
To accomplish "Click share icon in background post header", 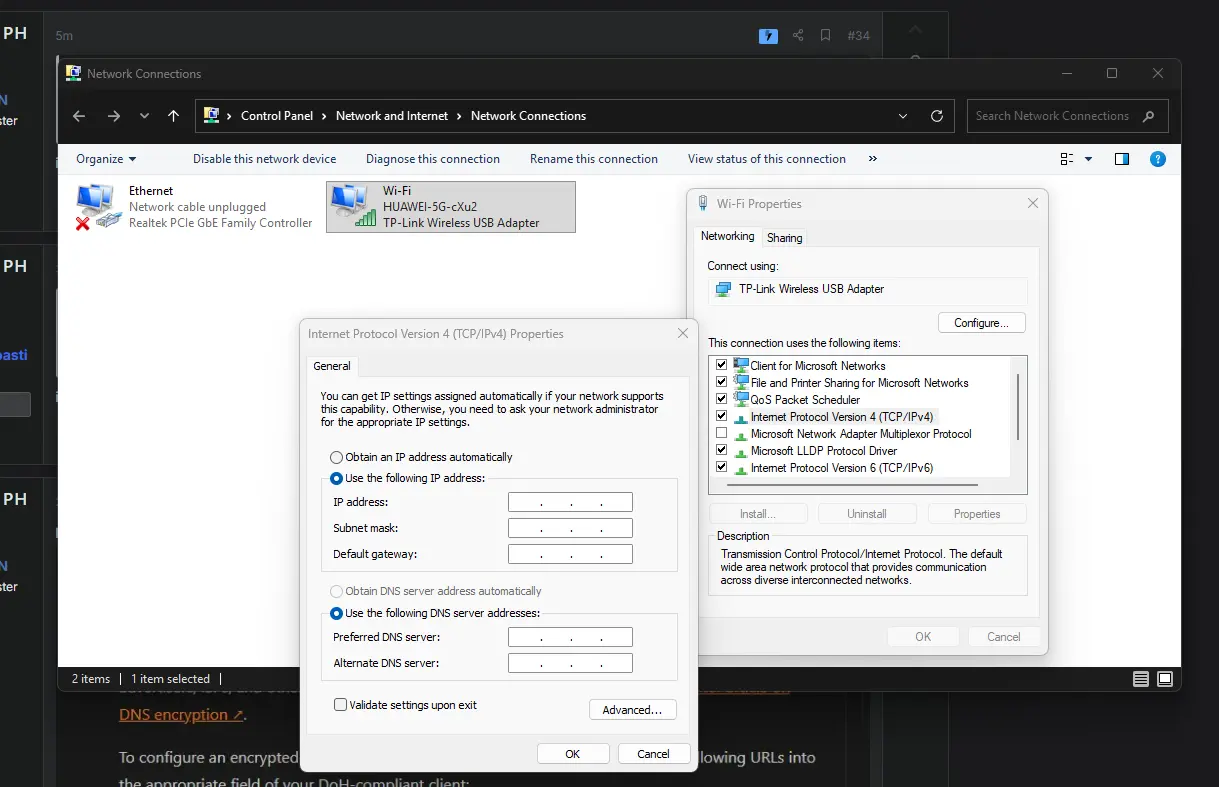I will [x=798, y=36].
